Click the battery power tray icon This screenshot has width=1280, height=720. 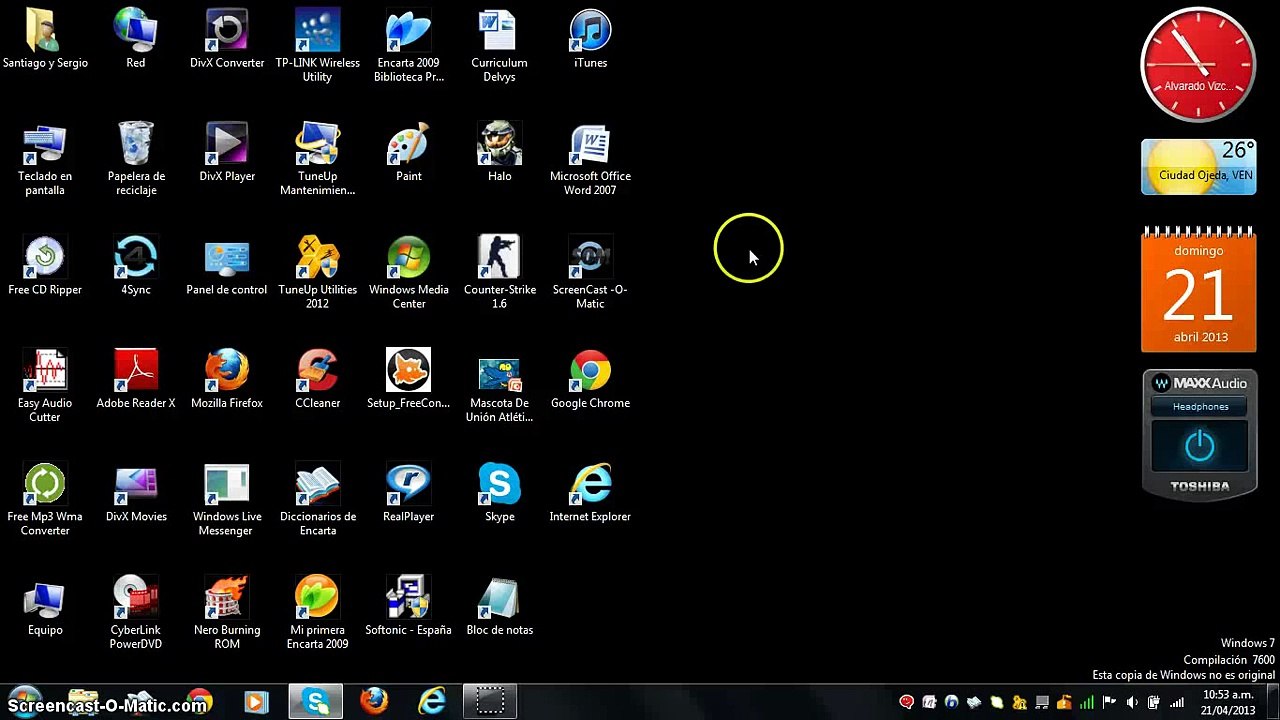(x=1154, y=702)
